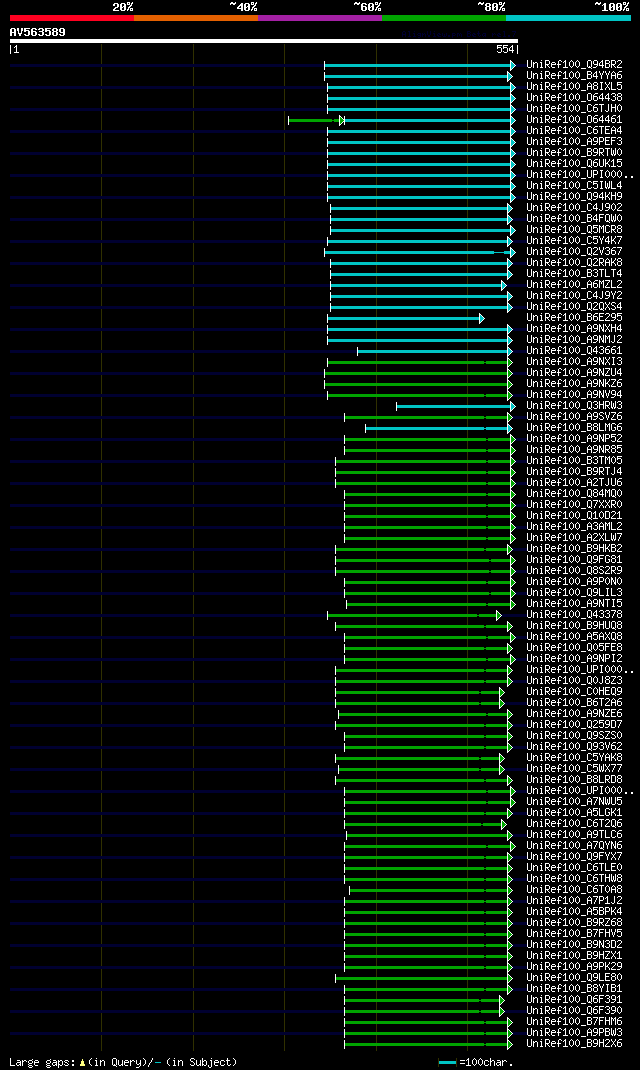Select label UniRef100_B6E295
Viewport: 640px width, 1070px height.
click(x=574, y=317)
